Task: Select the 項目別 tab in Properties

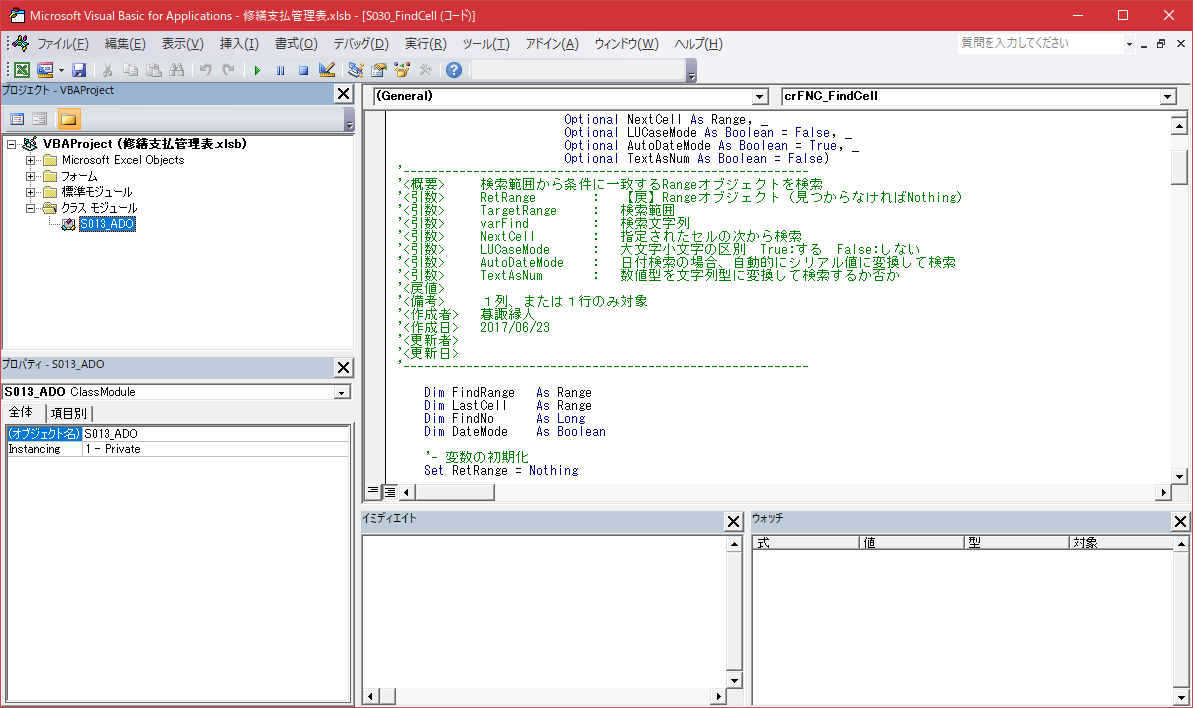Action: click(69, 413)
